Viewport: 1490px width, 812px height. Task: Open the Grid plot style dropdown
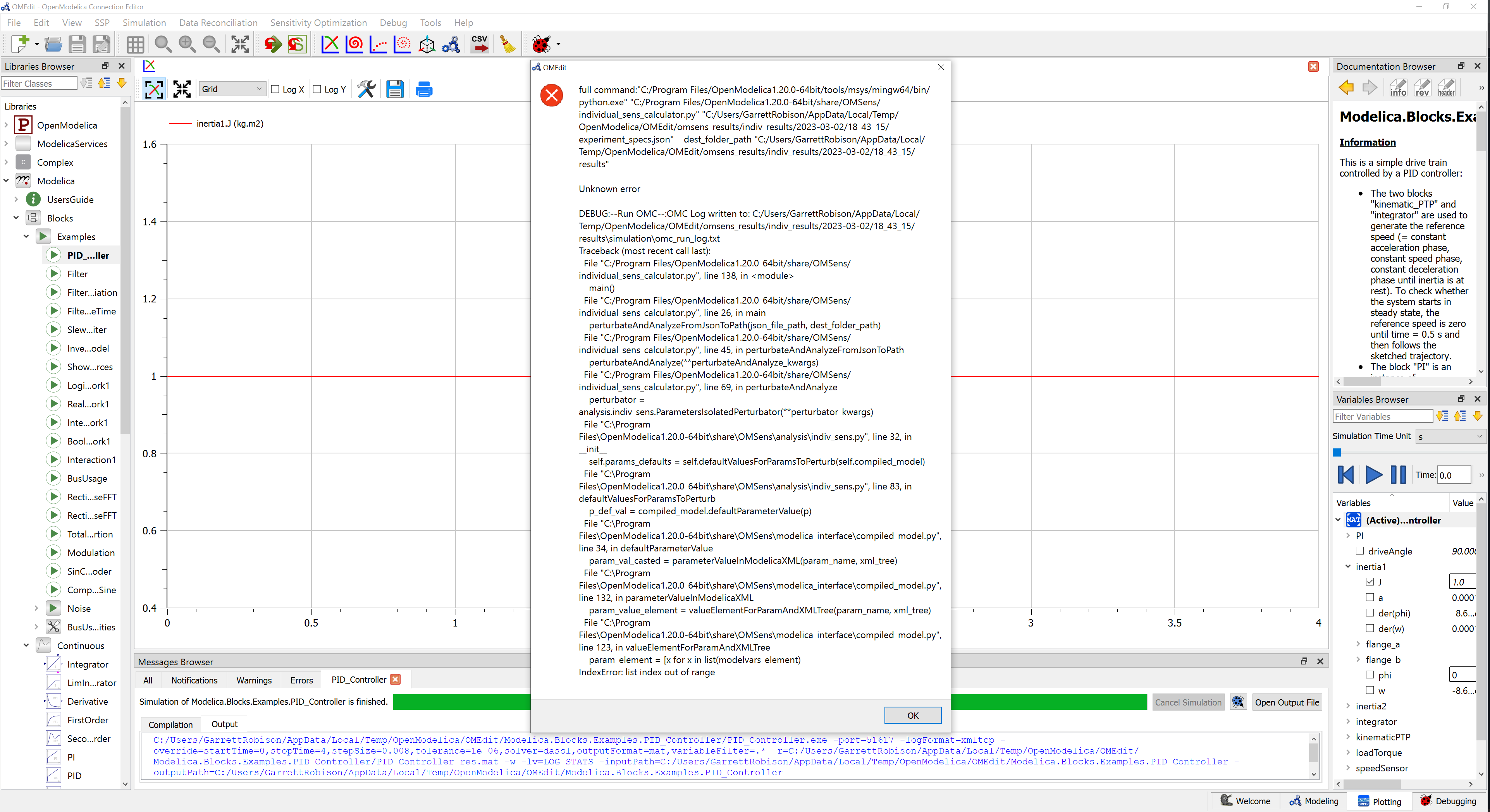[231, 89]
